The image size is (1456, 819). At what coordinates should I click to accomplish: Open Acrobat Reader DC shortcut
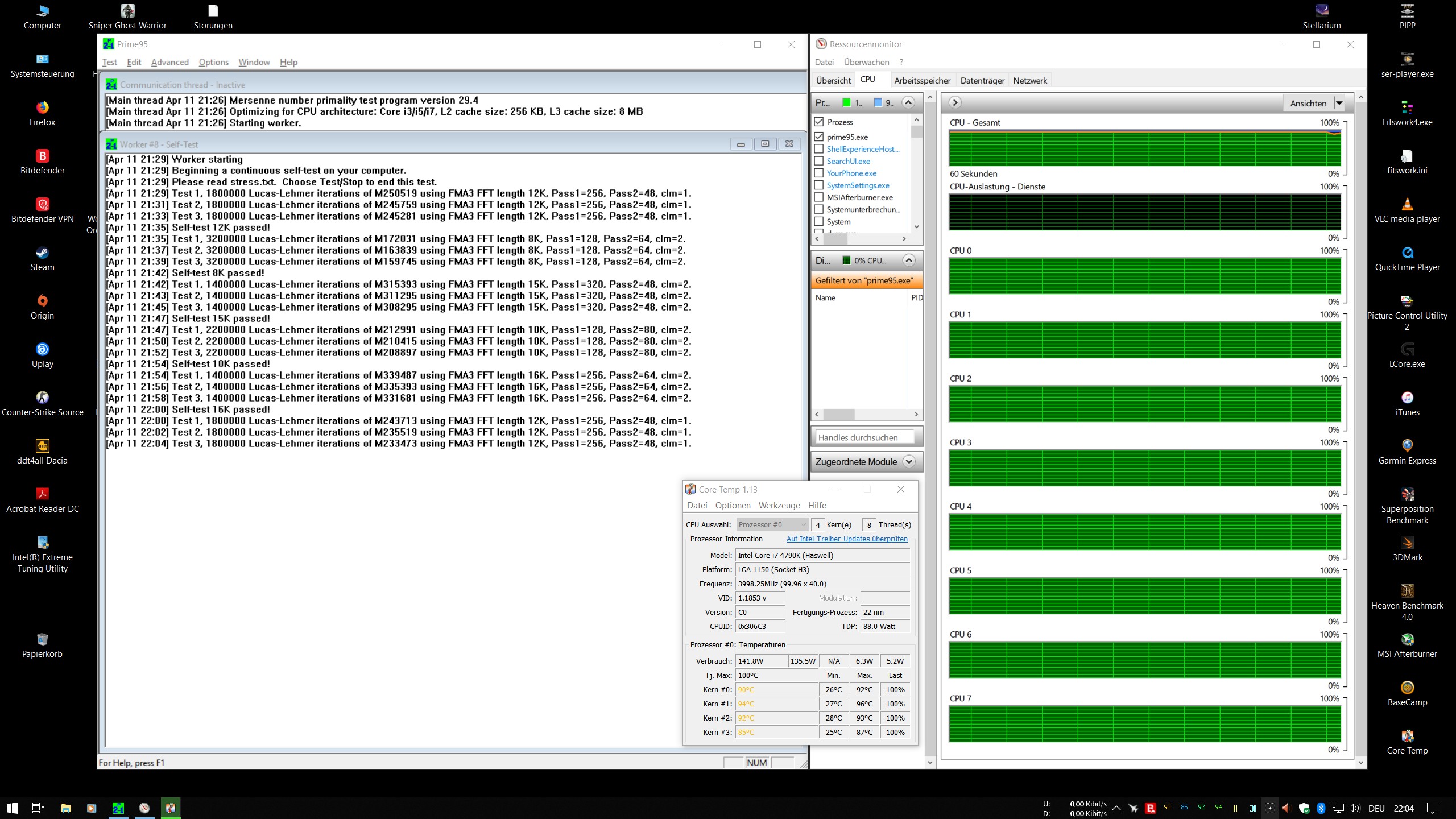[x=42, y=500]
